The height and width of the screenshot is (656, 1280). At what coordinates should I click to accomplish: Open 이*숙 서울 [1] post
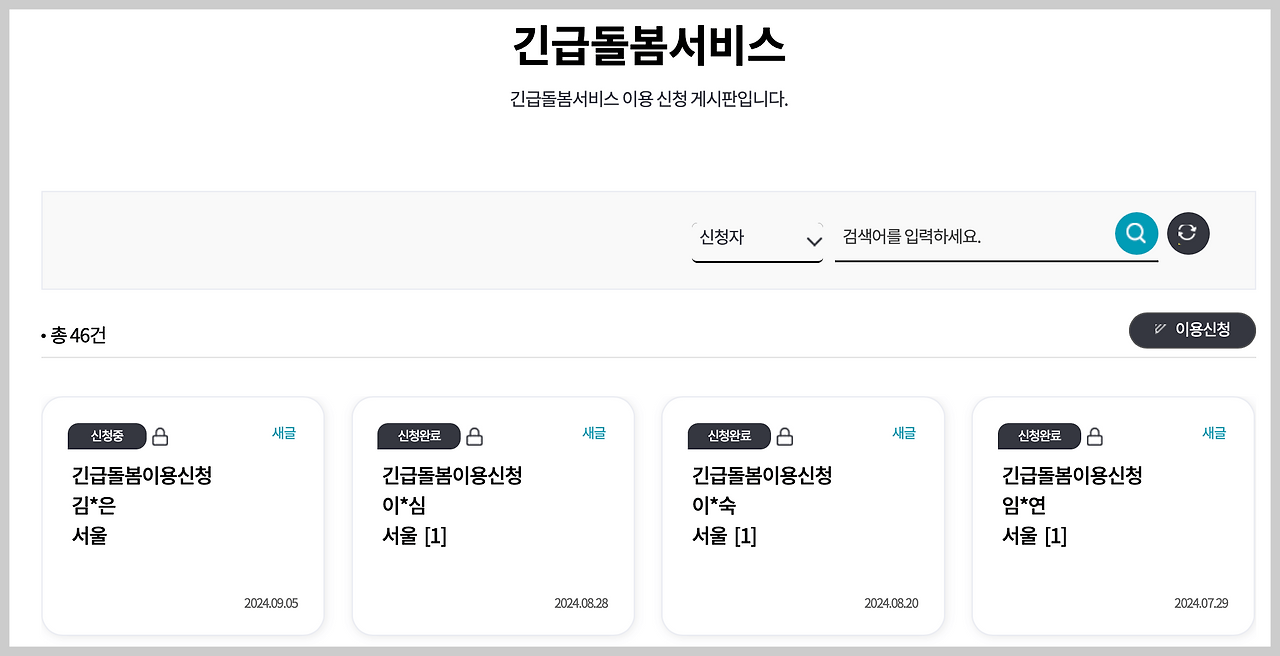[x=724, y=536]
